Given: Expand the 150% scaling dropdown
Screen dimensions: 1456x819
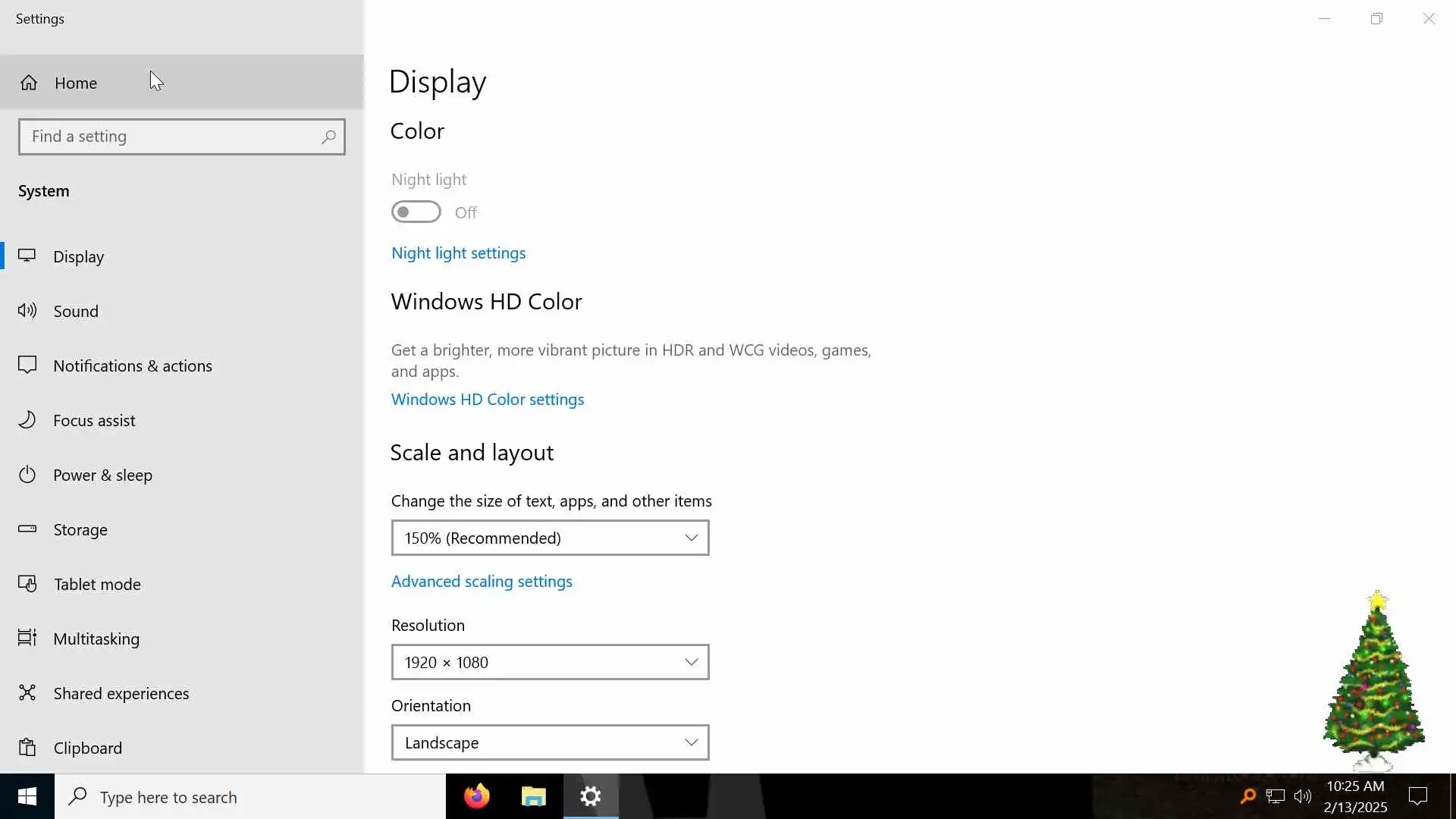Looking at the screenshot, I should [550, 538].
